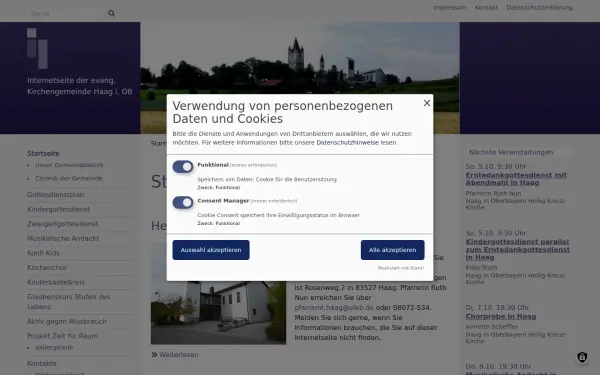Open Kindergottesdienst parallel zum Erntedankgottesdienst event
Image resolution: width=600 pixels, height=375 pixels.
[518, 249]
